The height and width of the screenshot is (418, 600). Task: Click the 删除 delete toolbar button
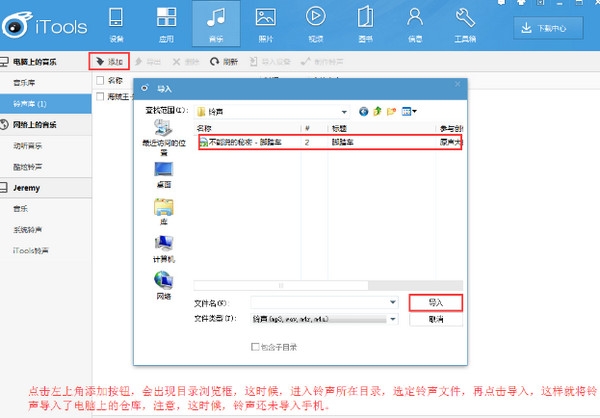coord(186,62)
